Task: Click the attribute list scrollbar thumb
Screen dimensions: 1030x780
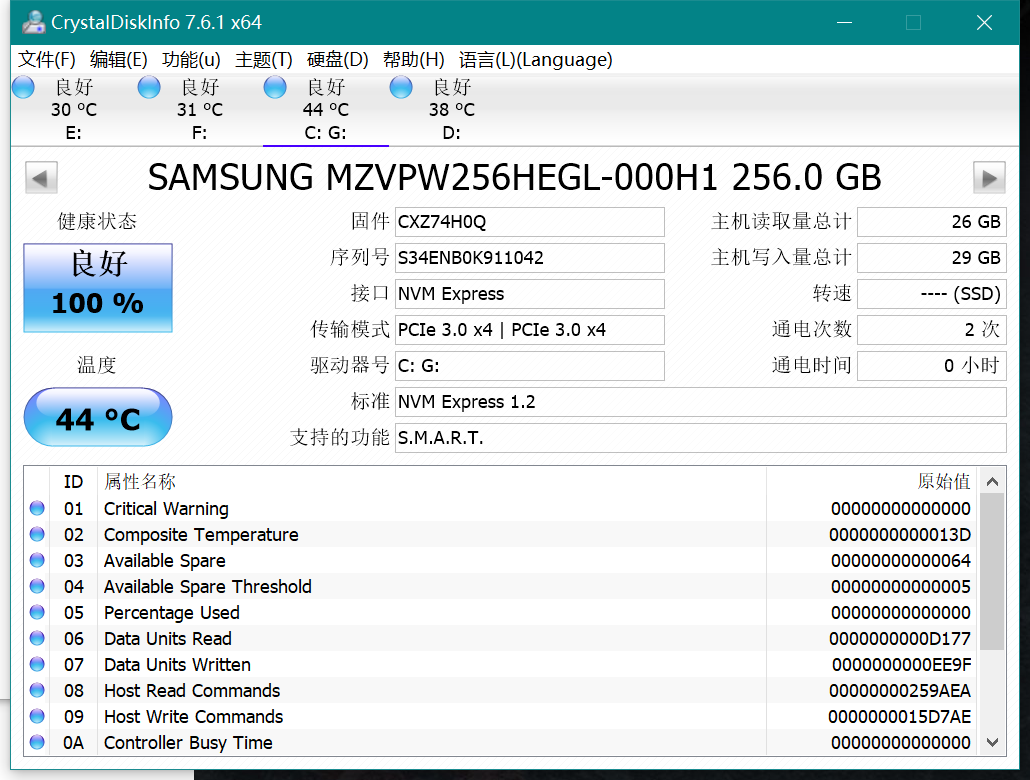Action: pyautogui.click(x=993, y=572)
